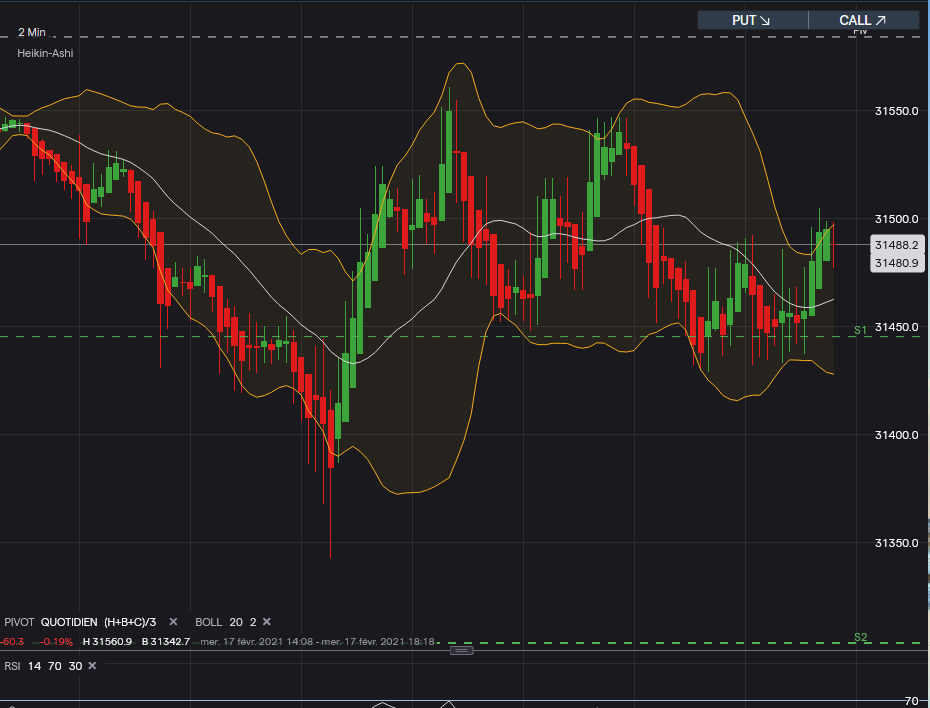Click the PIVOT indicator label
930x708 pixels.
click(19, 622)
